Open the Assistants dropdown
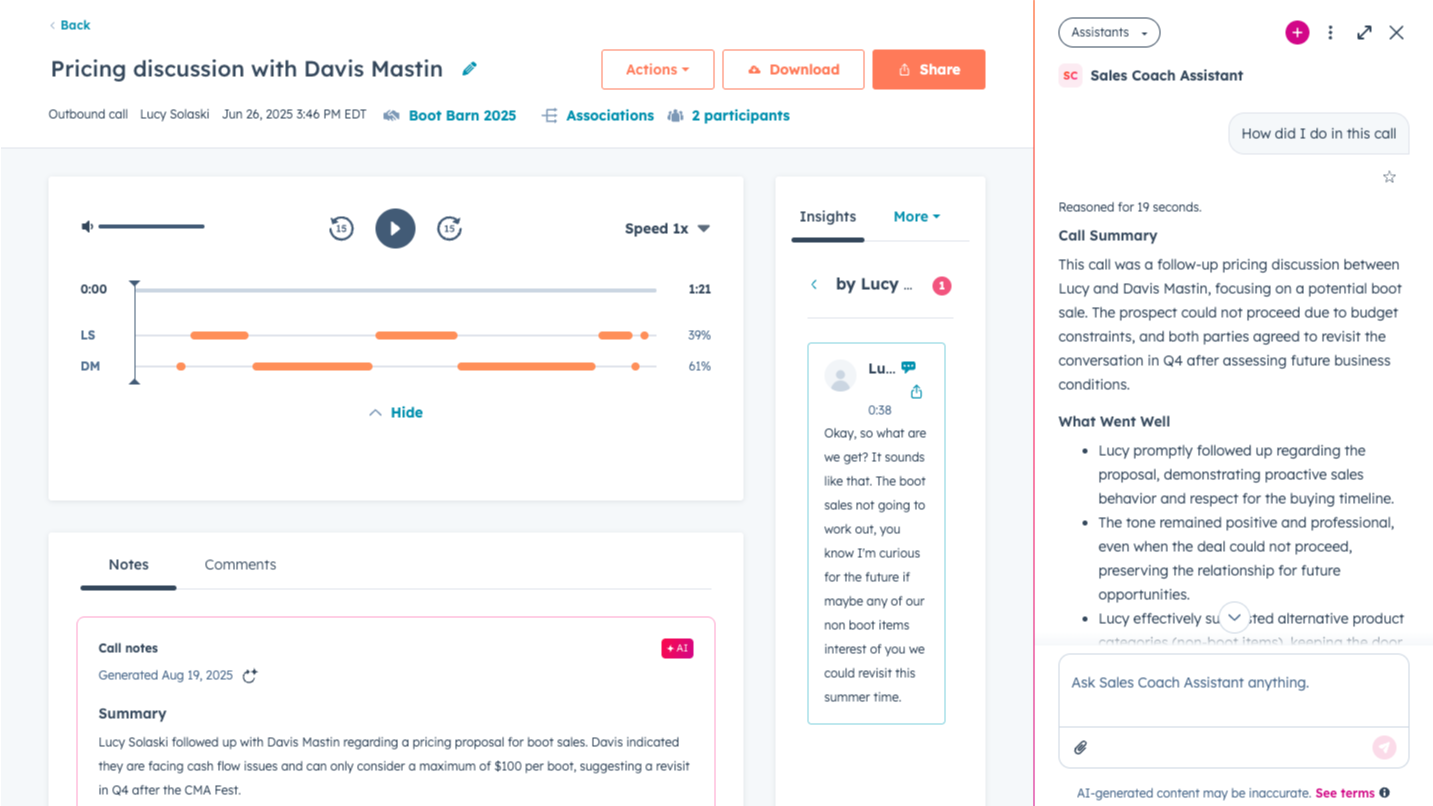Image resolution: width=1433 pixels, height=806 pixels. click(x=1108, y=32)
